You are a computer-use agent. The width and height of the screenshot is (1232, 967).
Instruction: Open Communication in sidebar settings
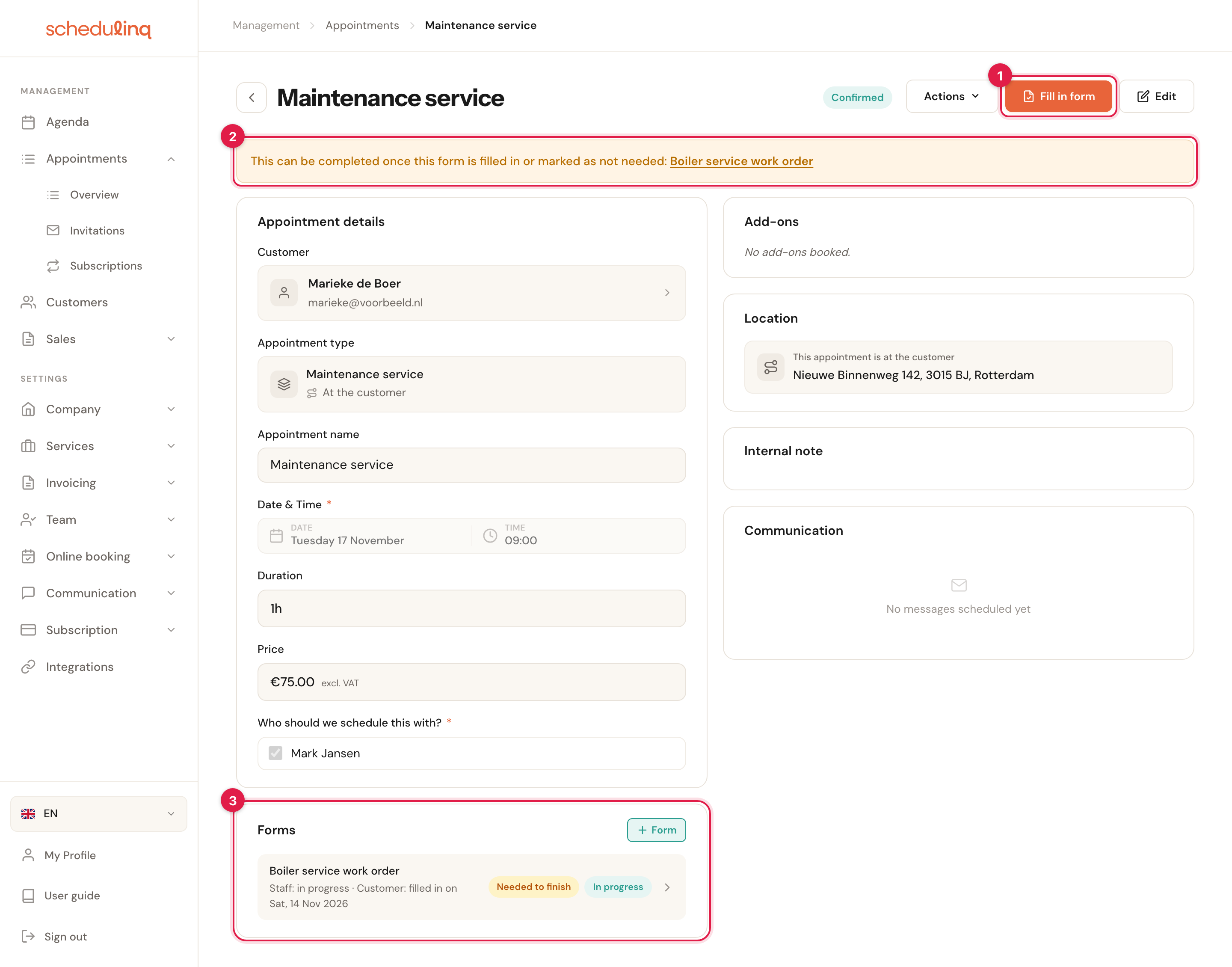(99, 593)
